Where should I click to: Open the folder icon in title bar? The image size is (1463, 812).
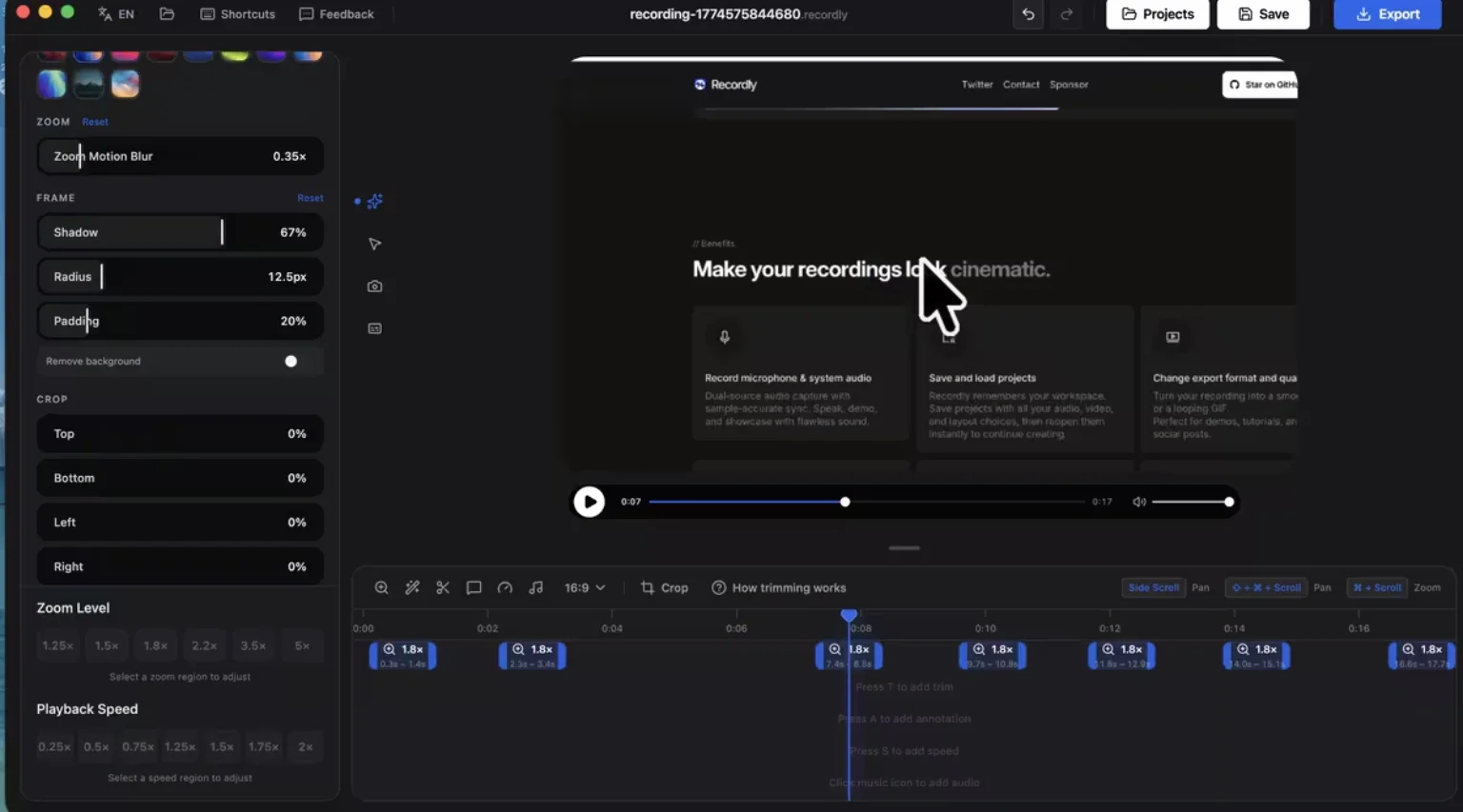[167, 14]
